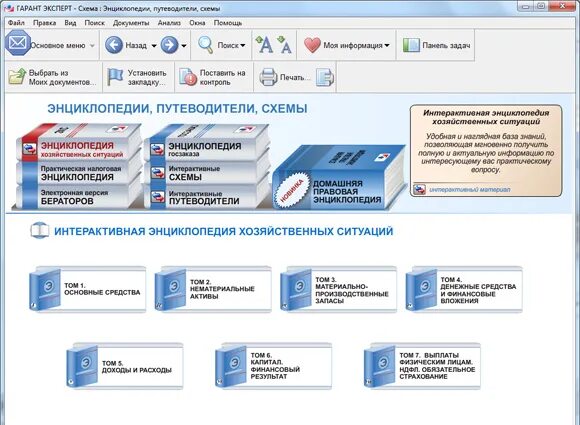Click the book icon of Том 4
The height and width of the screenshot is (425, 580).
click(421, 289)
